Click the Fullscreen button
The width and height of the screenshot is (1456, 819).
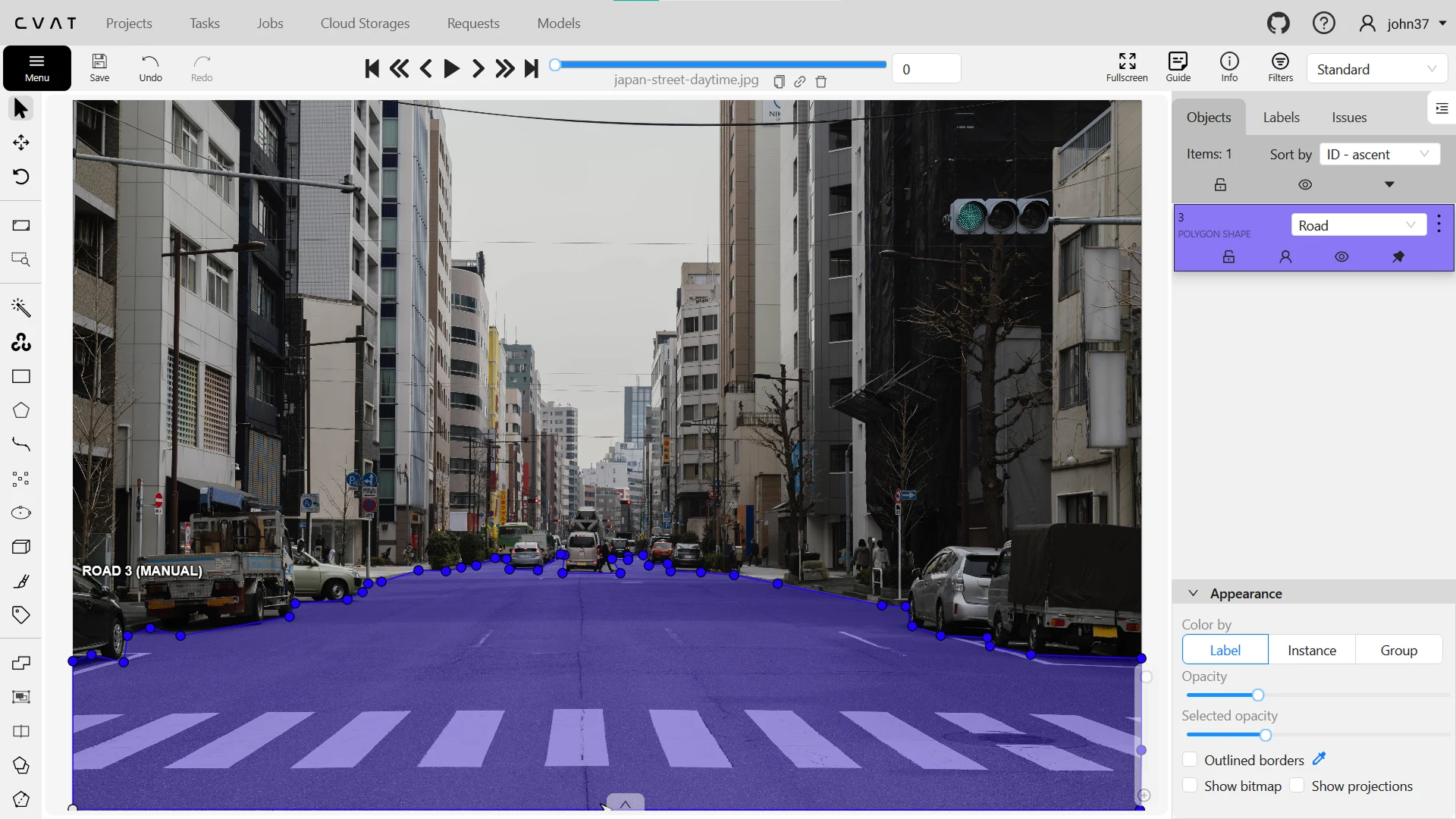1126,67
